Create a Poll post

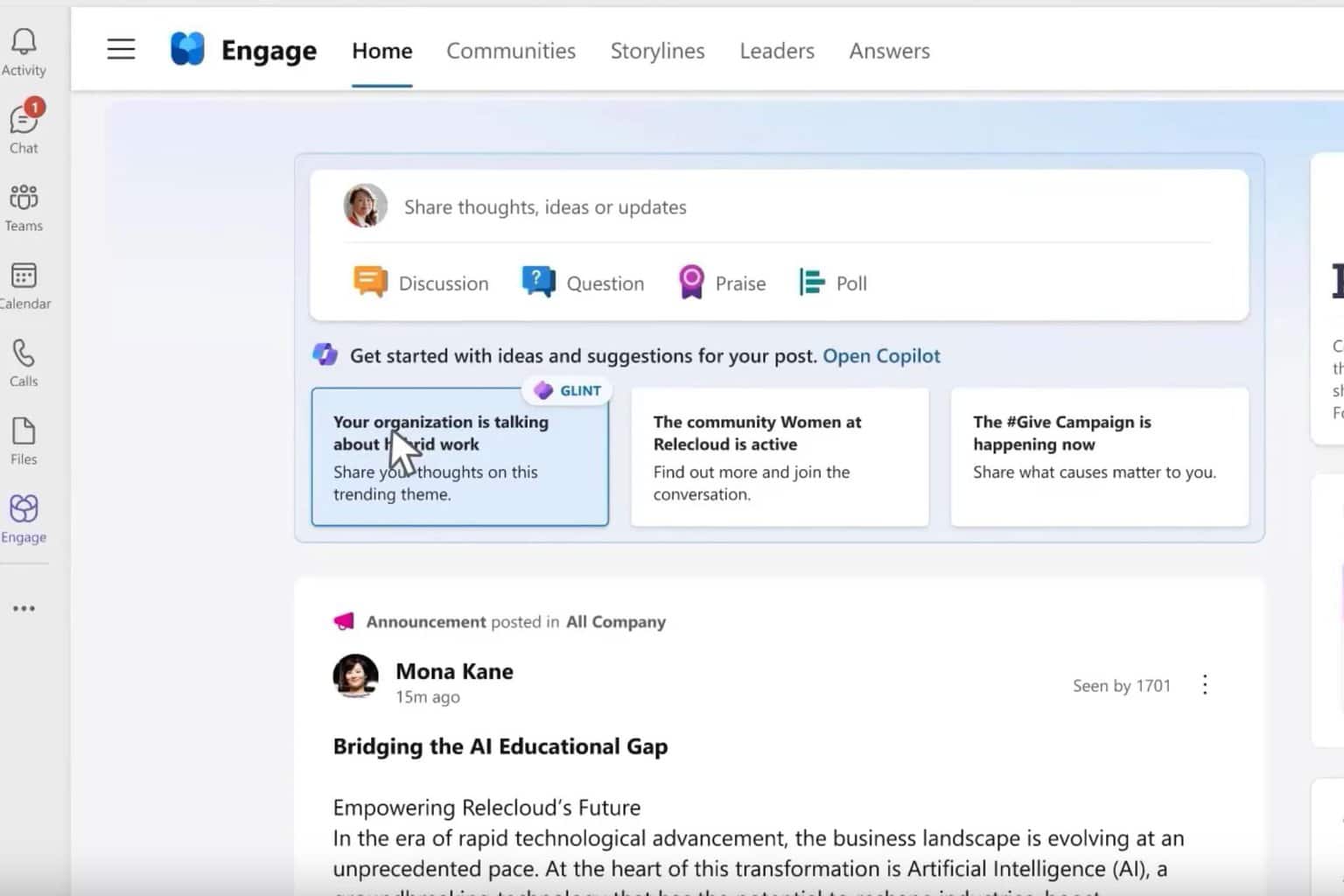(x=832, y=283)
